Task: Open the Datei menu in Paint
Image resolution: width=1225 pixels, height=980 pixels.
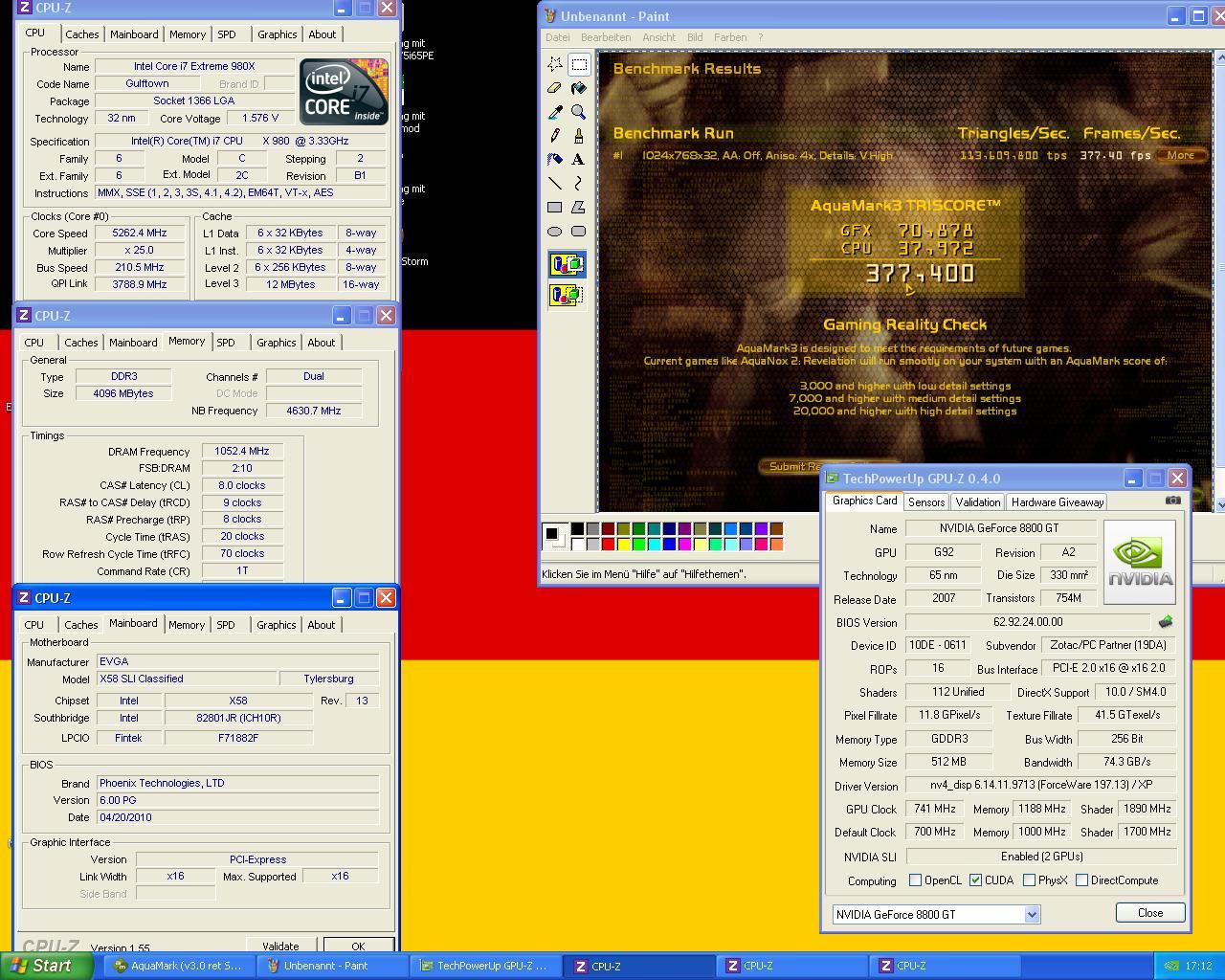Action: pyautogui.click(x=557, y=37)
